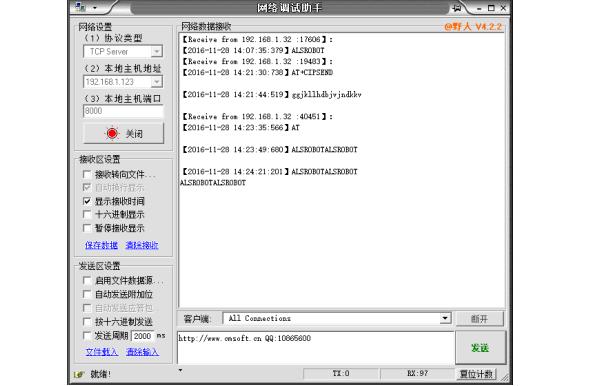Click the send text box containing http://www.cmsoft.cn

(x=315, y=347)
